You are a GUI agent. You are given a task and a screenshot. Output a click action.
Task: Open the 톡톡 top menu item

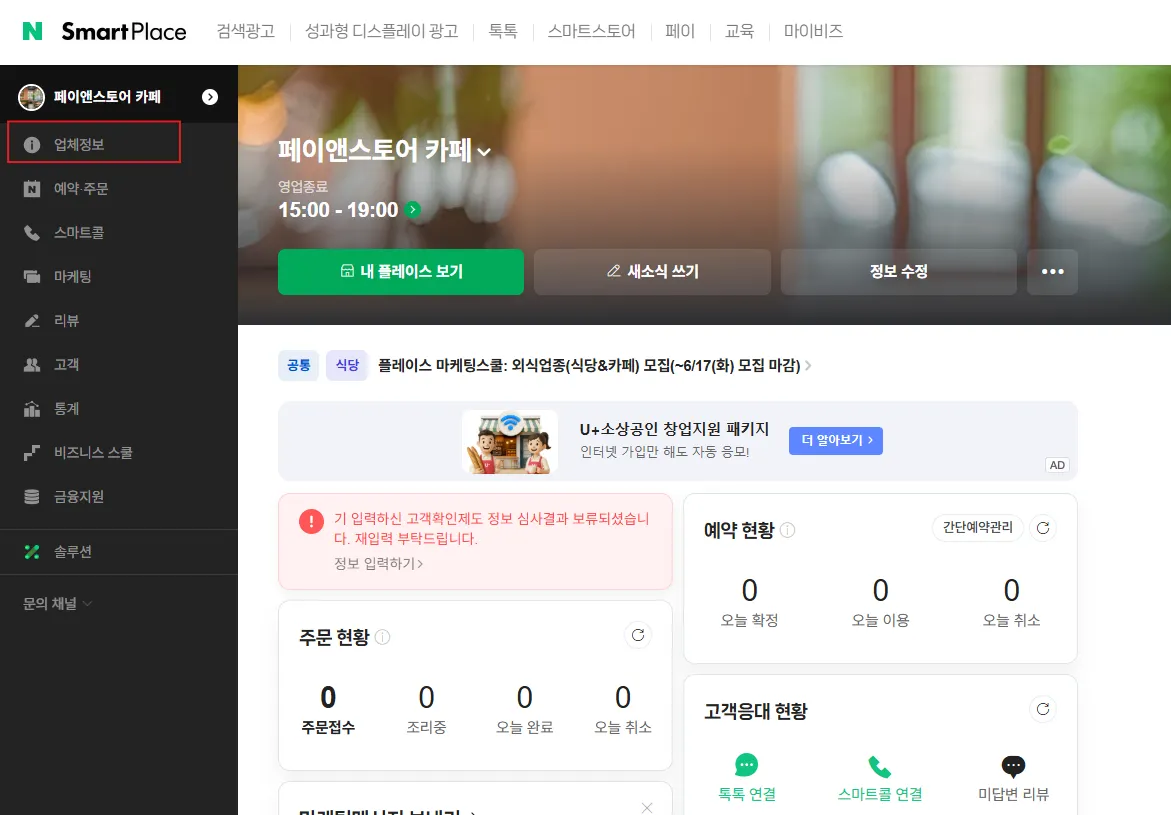click(503, 31)
